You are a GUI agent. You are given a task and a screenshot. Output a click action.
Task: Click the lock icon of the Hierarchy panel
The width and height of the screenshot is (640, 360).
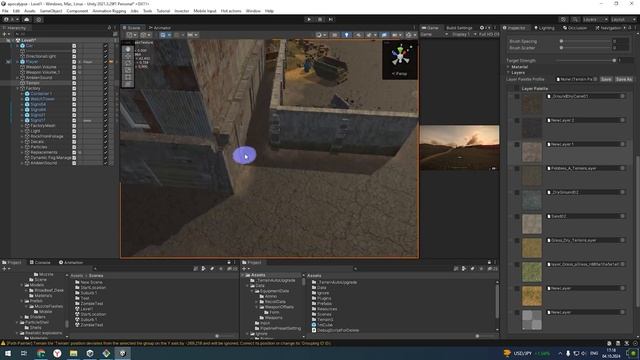(109, 28)
